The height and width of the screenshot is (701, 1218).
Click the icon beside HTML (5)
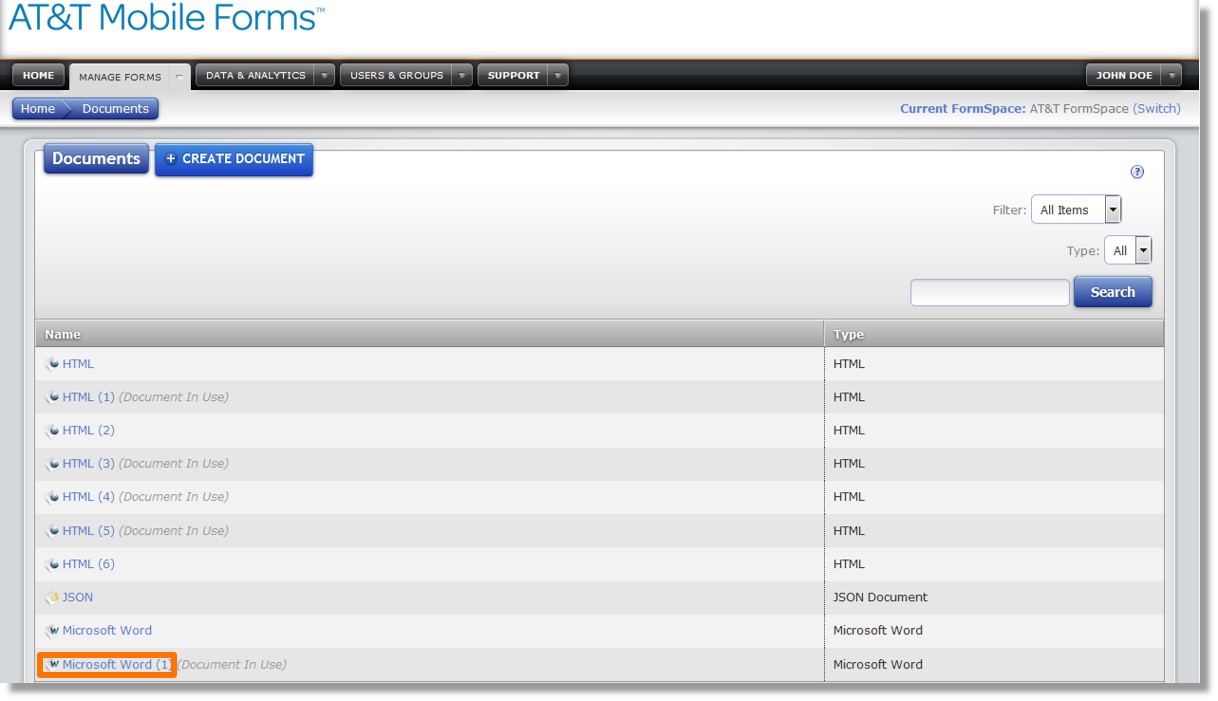pyautogui.click(x=53, y=531)
